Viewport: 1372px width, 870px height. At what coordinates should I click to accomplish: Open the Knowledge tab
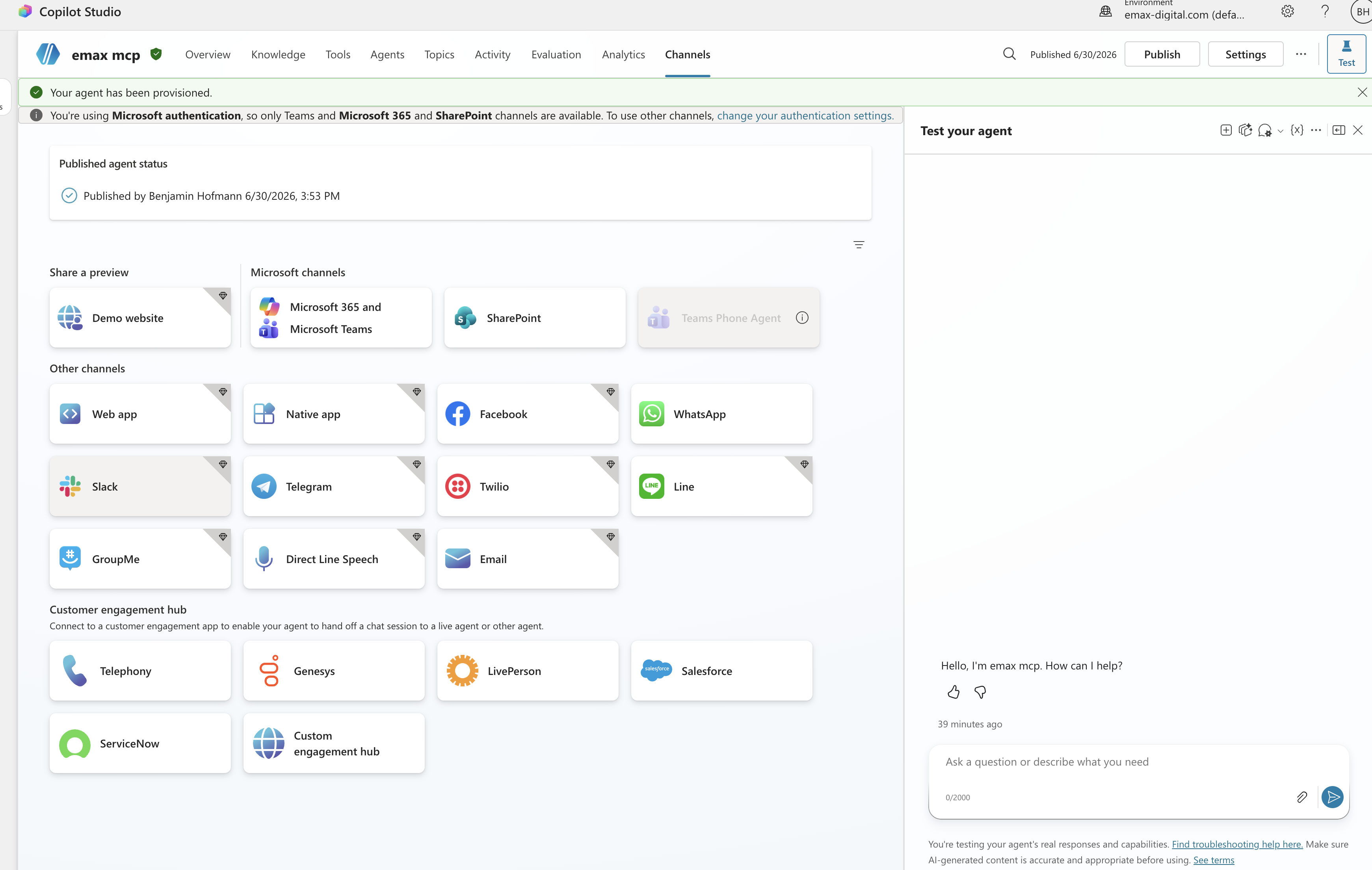pos(278,54)
